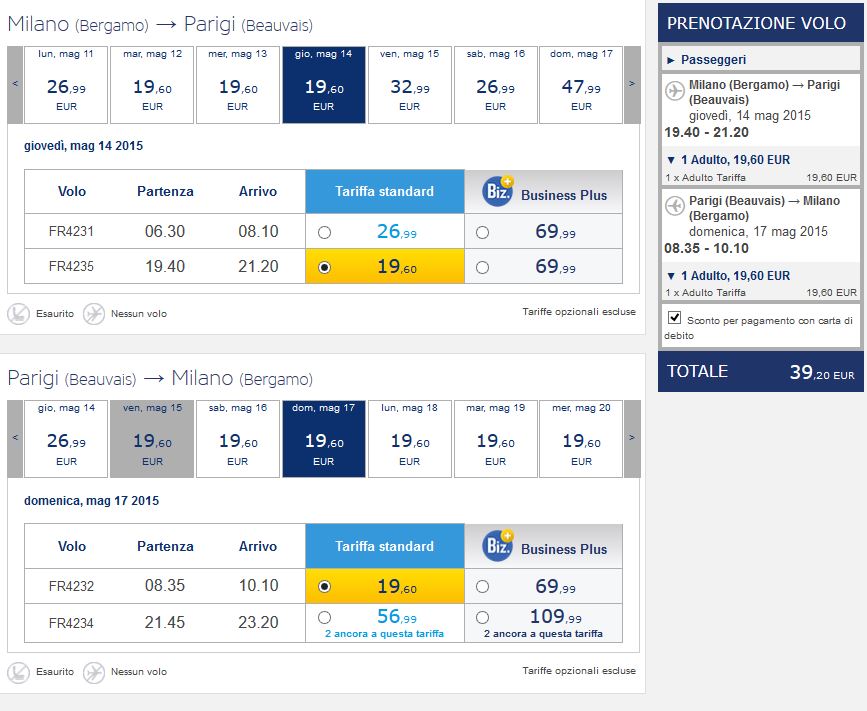The image size is (867, 711).
Task: Expand the Passeggeri section
Action: click(672, 60)
